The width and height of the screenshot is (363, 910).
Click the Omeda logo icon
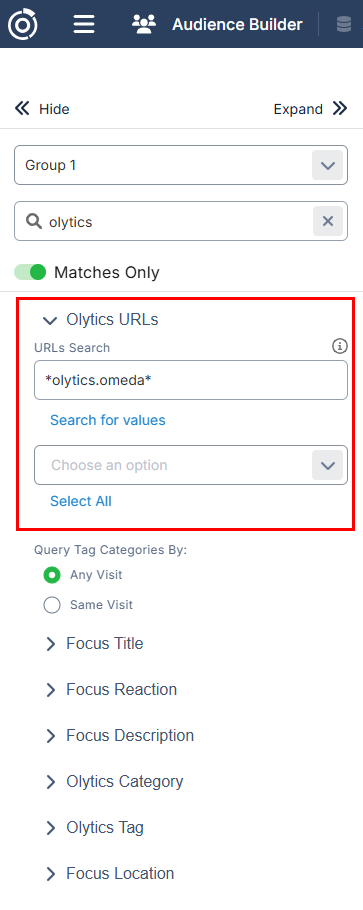click(23, 24)
